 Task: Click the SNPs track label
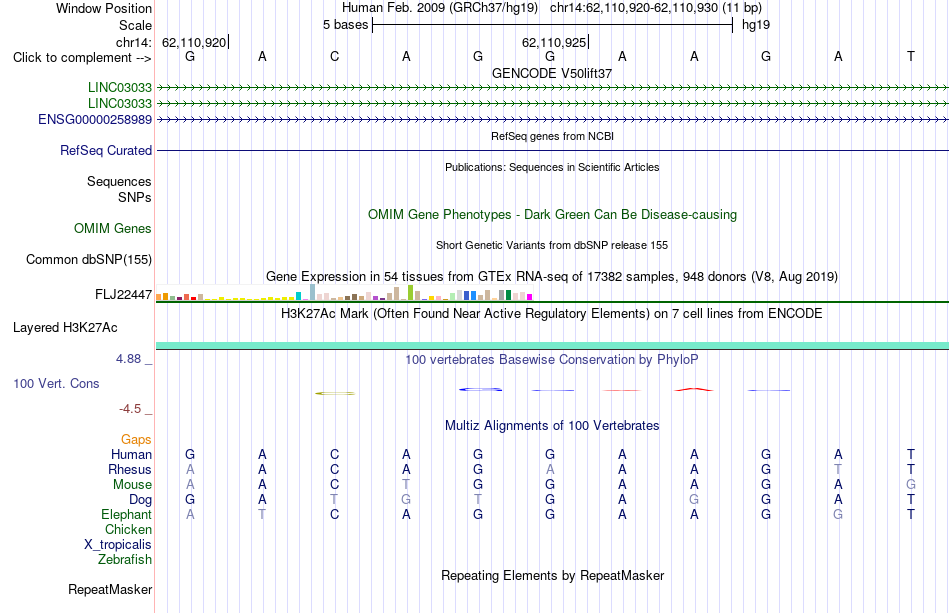135,197
